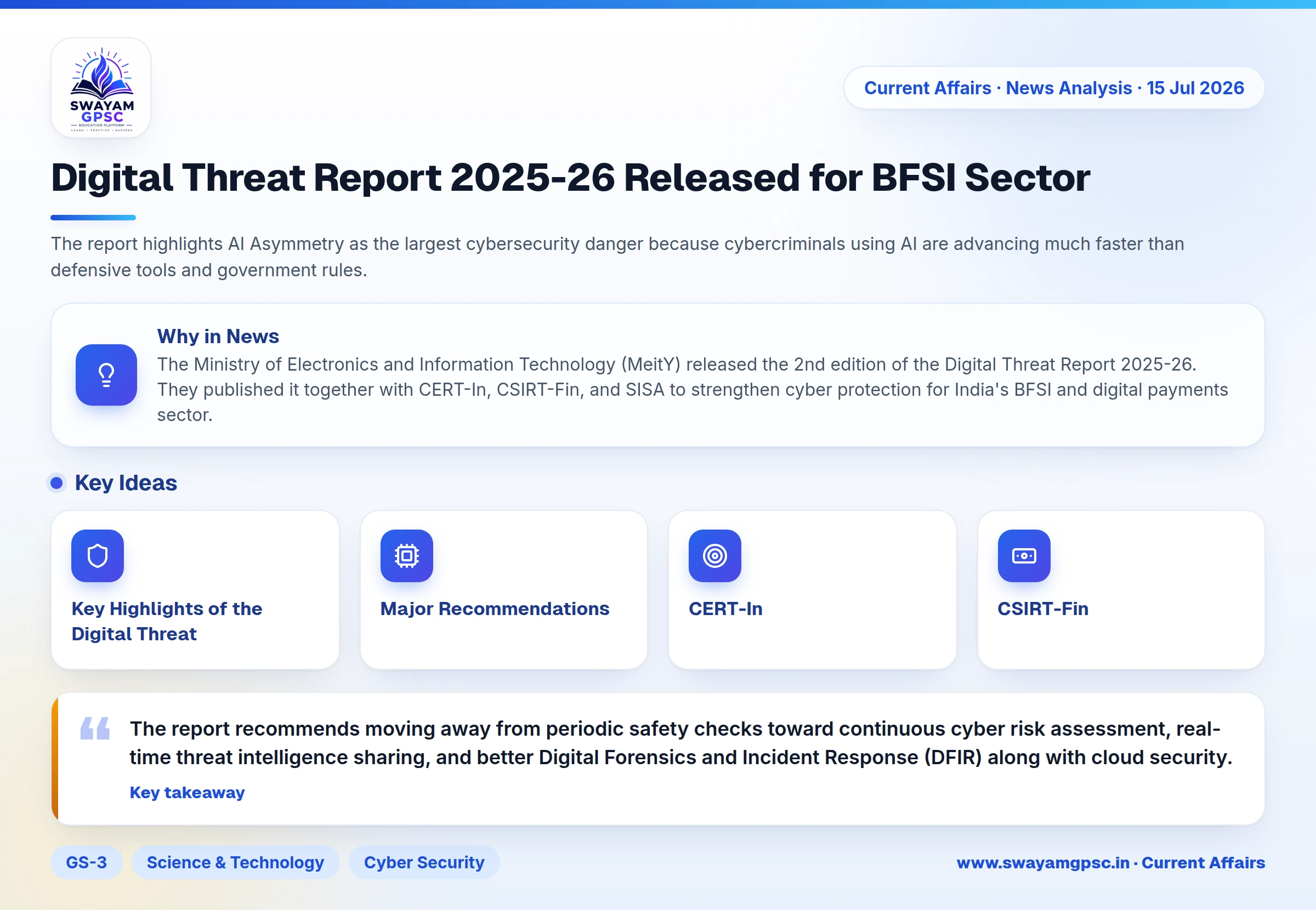
Task: Click the Current Affairs News Analysis date pill
Action: (1054, 88)
